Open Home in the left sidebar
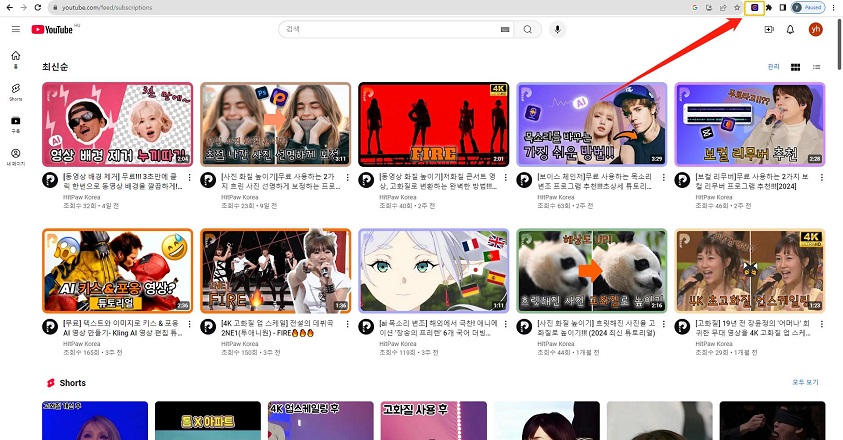This screenshot has height=440, width=843. [16, 59]
